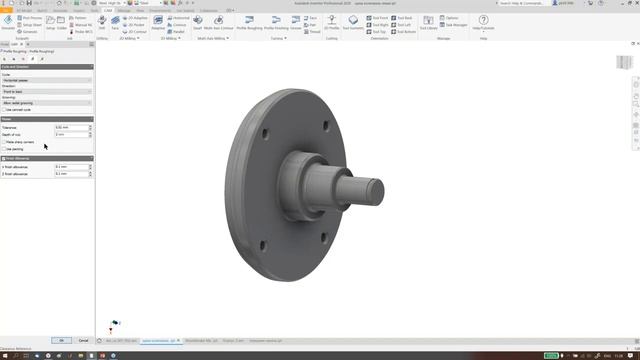Switch to the CAM ribbon tab
This screenshot has width=640, height=360.
click(108, 10)
